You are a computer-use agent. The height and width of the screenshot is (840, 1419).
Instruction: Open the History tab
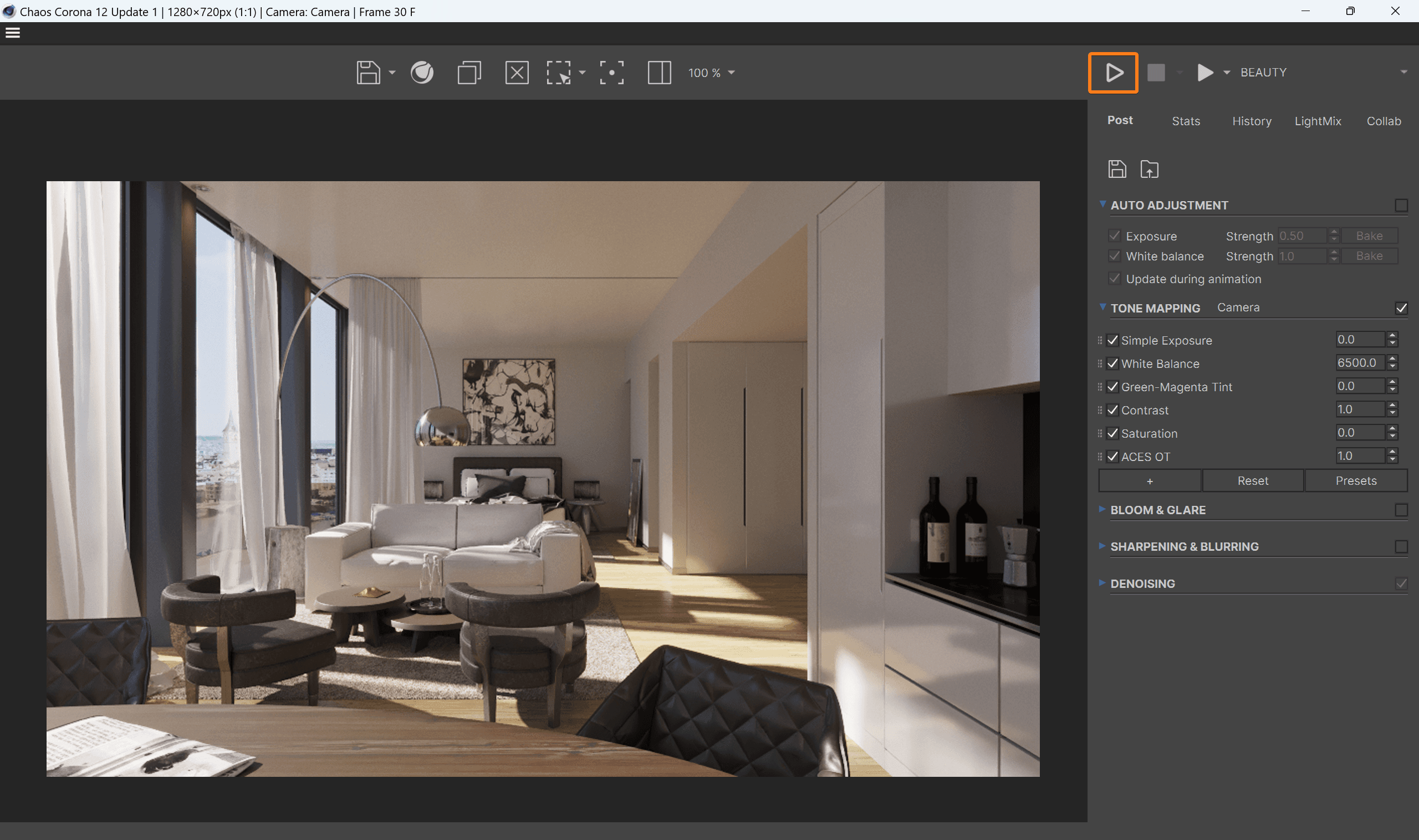pos(1252,121)
